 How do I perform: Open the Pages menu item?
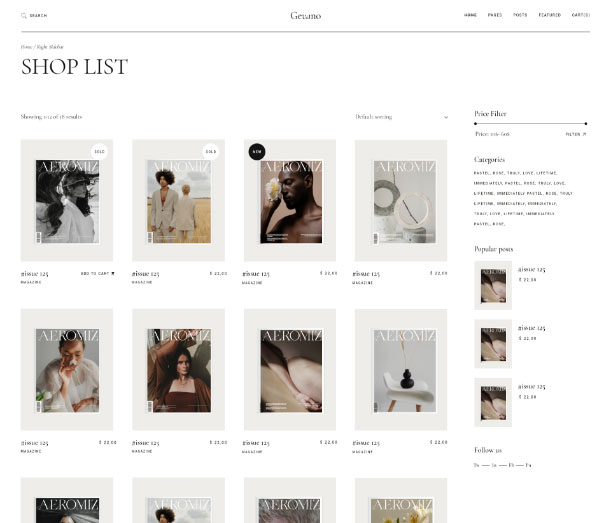click(495, 15)
